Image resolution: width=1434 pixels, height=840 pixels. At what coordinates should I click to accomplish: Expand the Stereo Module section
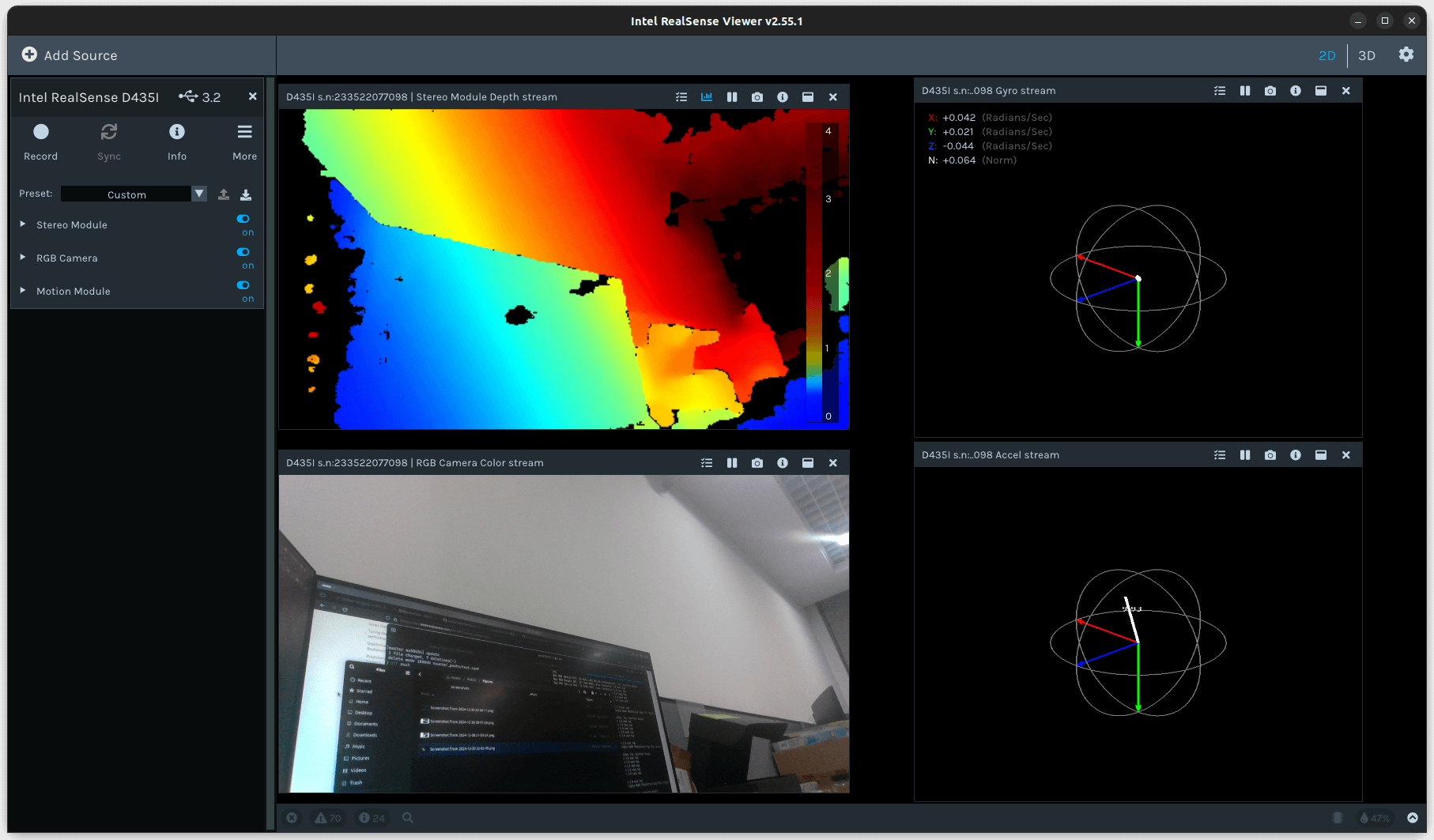[23, 224]
